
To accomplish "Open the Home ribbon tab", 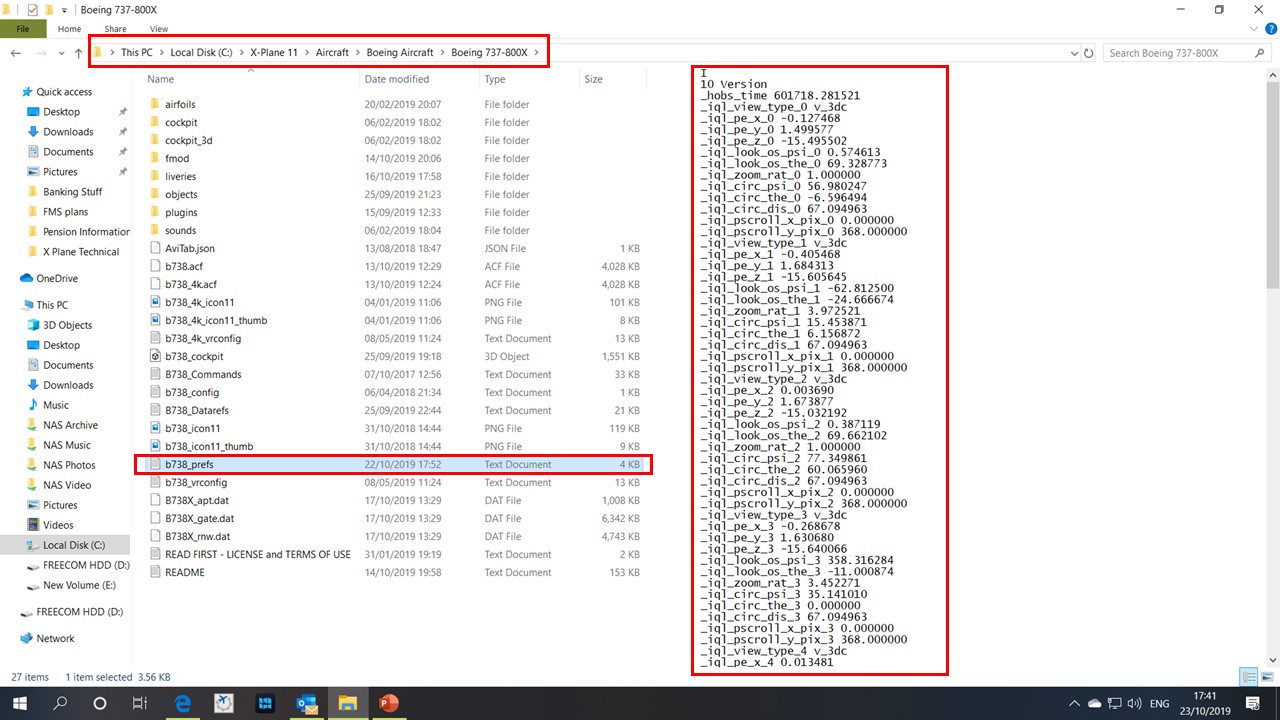I will [69, 29].
